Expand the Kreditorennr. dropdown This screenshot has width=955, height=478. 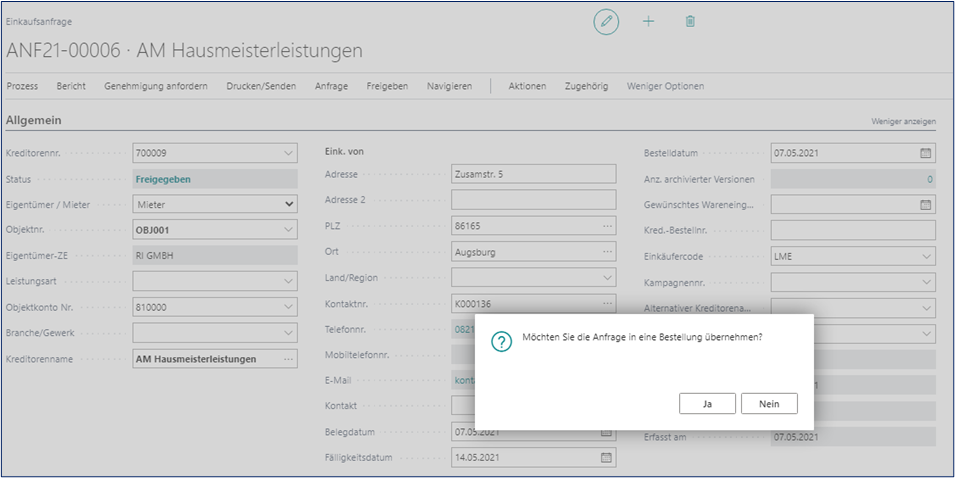(x=288, y=153)
